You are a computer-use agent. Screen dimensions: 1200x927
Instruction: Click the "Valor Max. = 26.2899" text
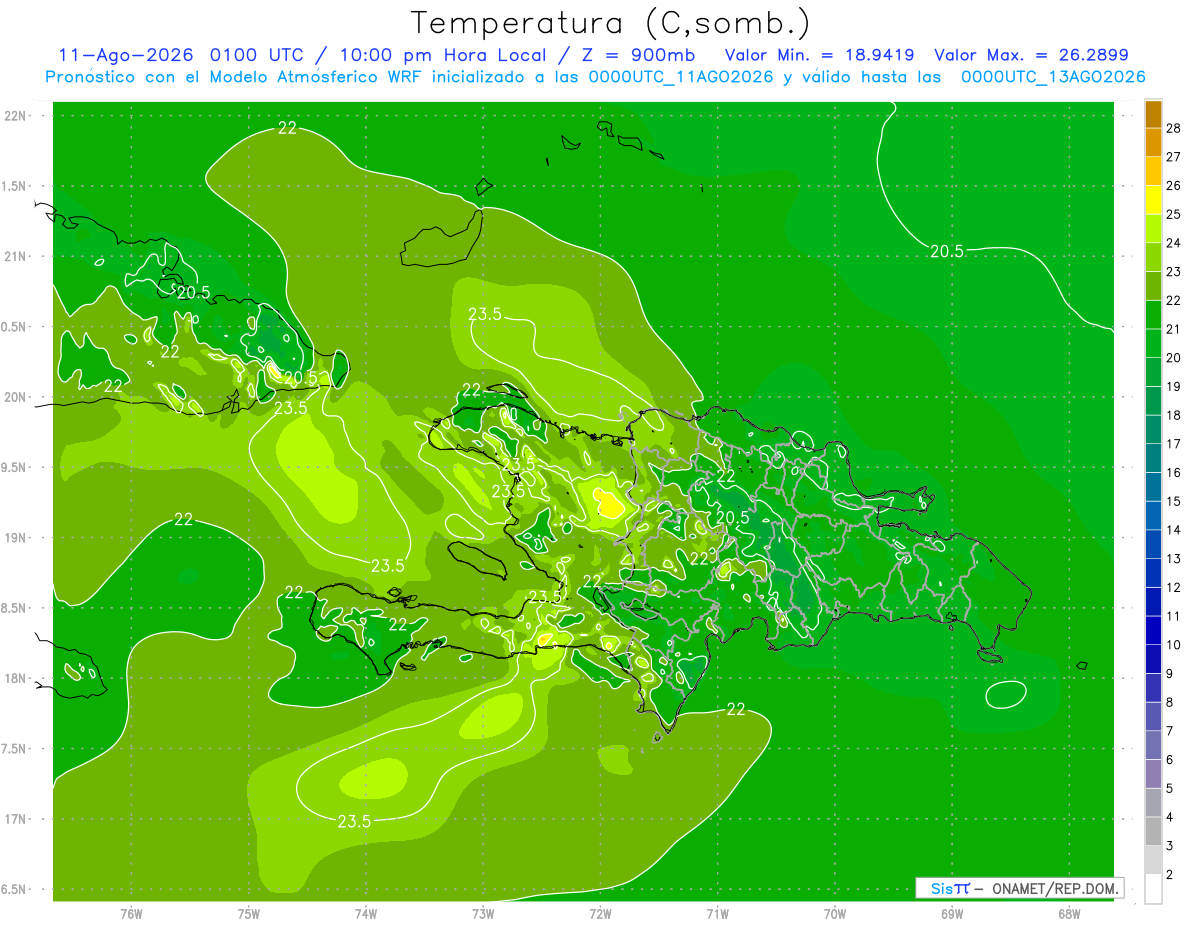click(x=1031, y=55)
